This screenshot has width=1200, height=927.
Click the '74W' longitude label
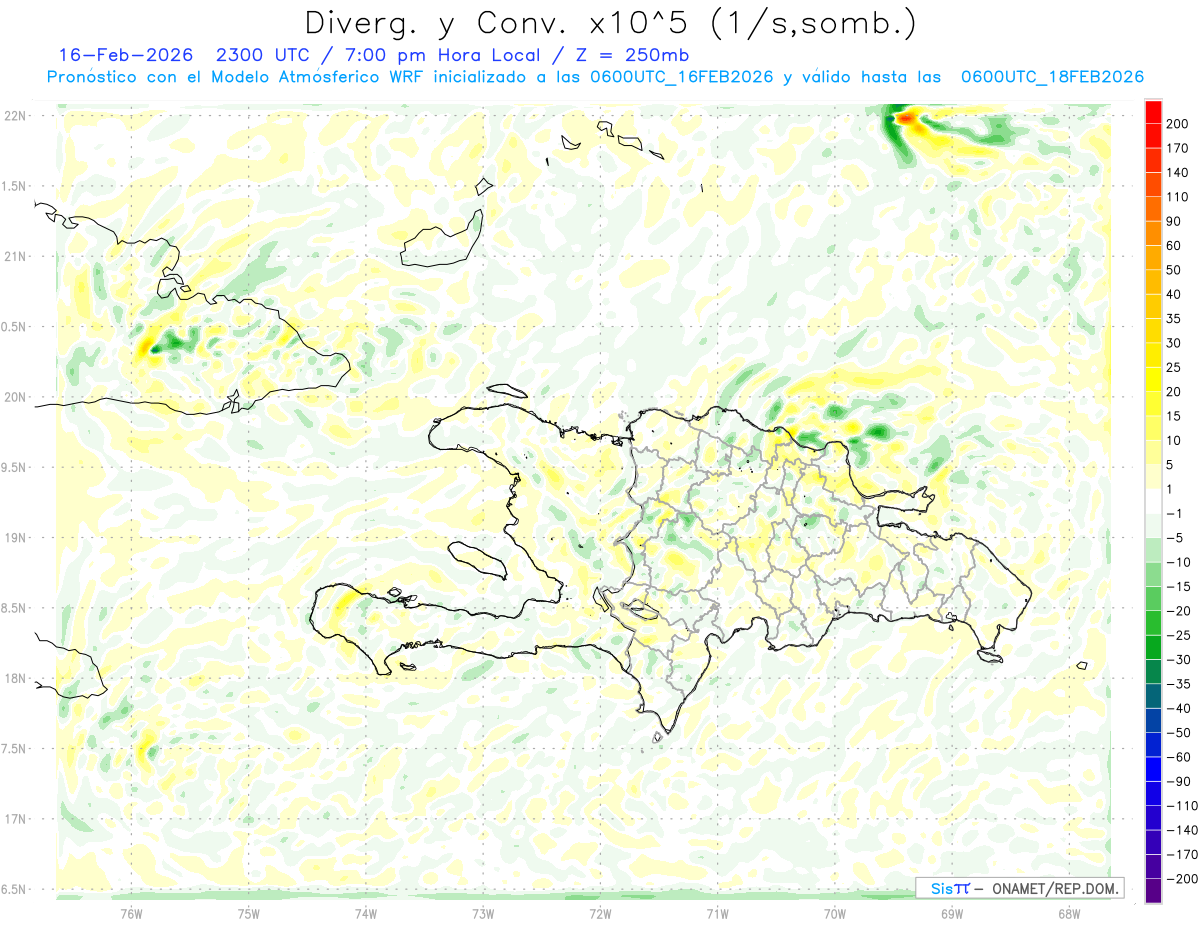click(366, 913)
